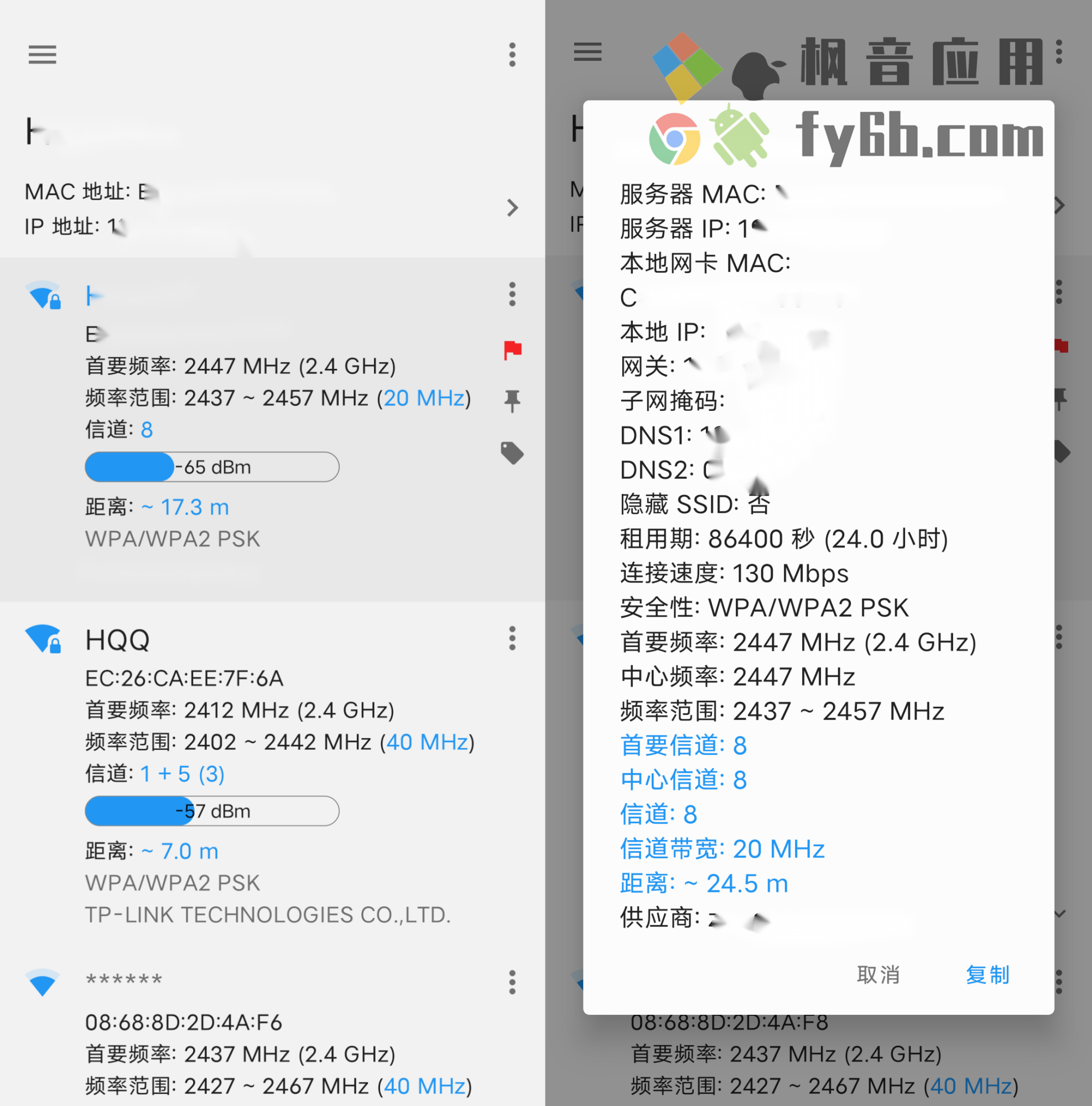The height and width of the screenshot is (1106, 1092).
Task: Tap 复制 to copy connection details
Action: click(x=988, y=975)
